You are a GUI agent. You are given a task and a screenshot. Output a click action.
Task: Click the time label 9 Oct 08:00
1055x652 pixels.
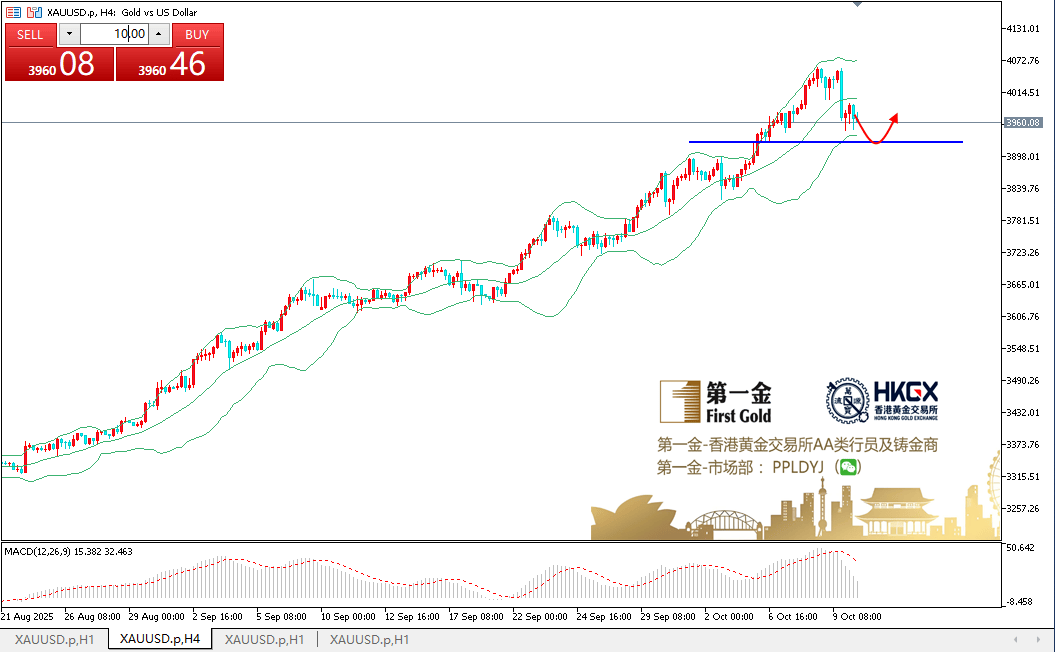click(857, 616)
